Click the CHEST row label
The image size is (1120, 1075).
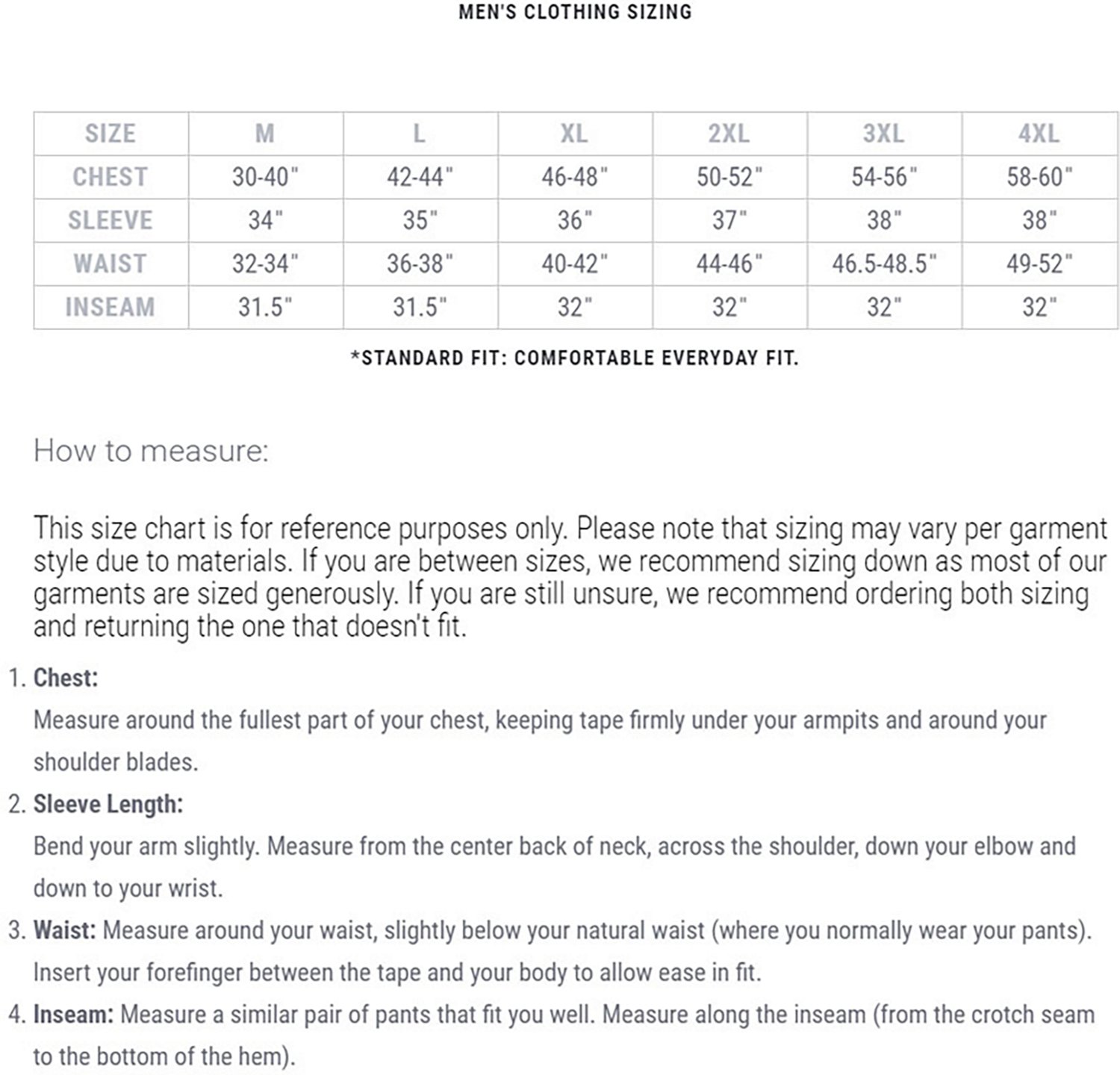click(111, 177)
